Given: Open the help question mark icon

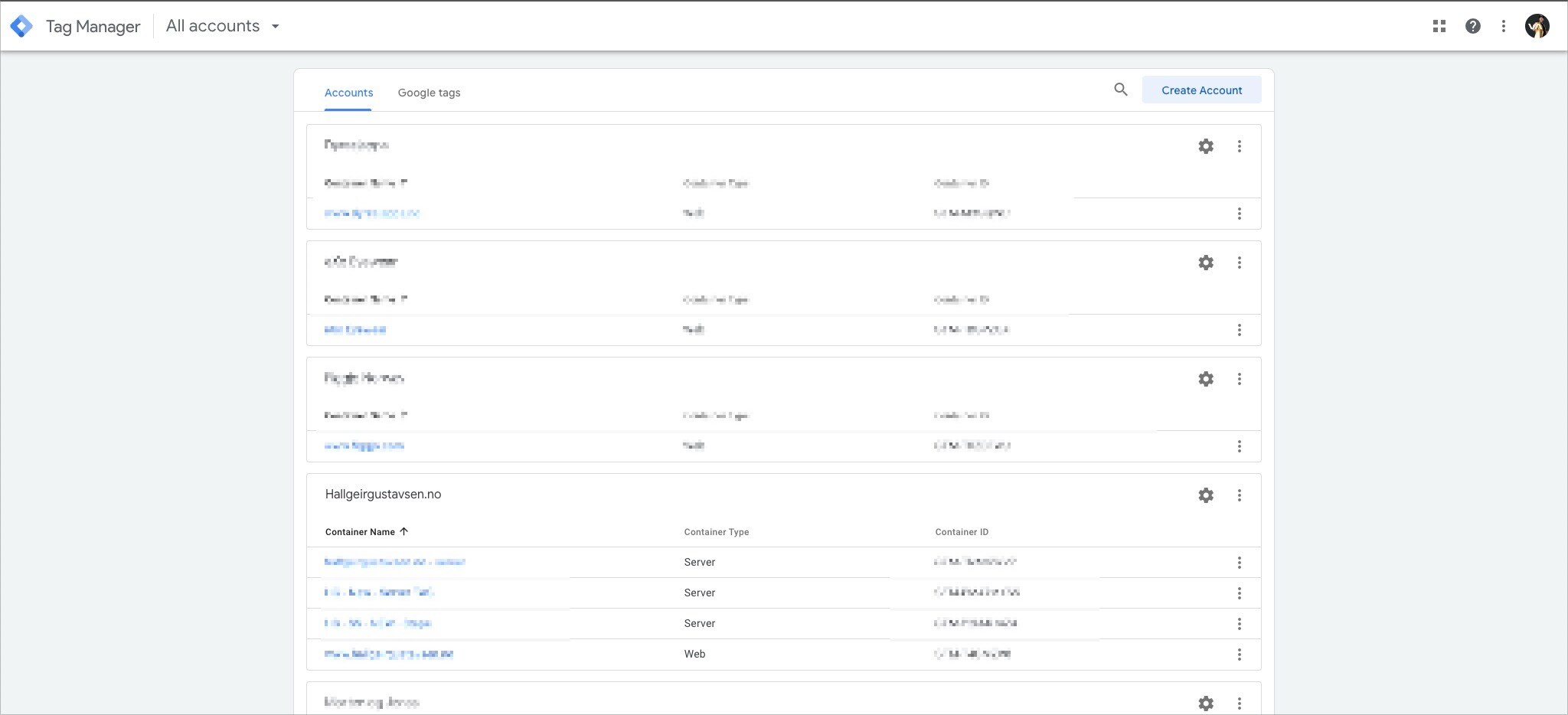Looking at the screenshot, I should click(1472, 26).
